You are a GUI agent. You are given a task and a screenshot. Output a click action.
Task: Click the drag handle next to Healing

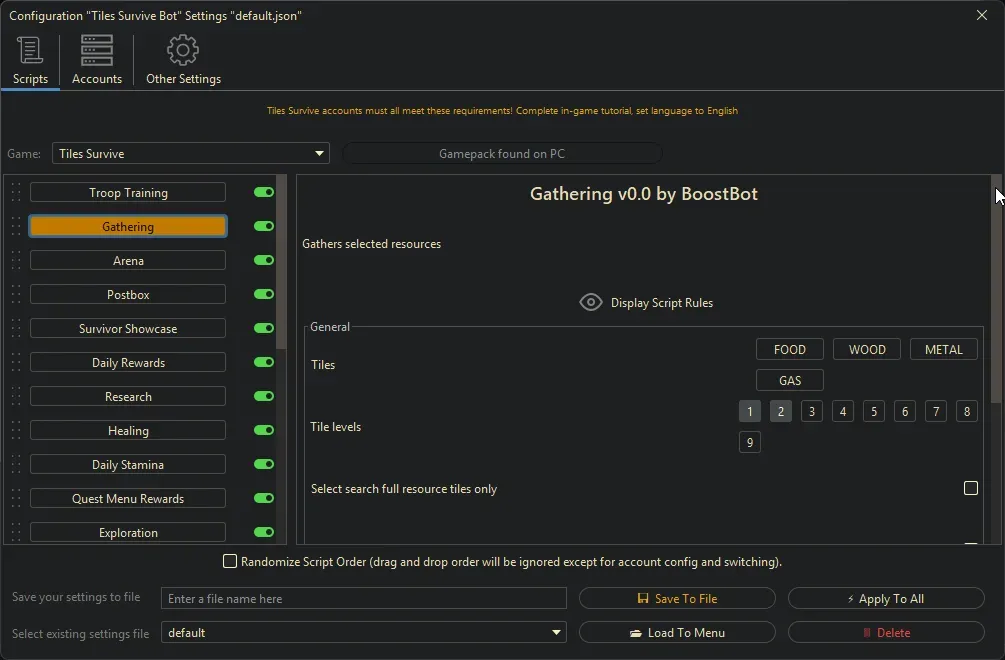pyautogui.click(x=16, y=431)
